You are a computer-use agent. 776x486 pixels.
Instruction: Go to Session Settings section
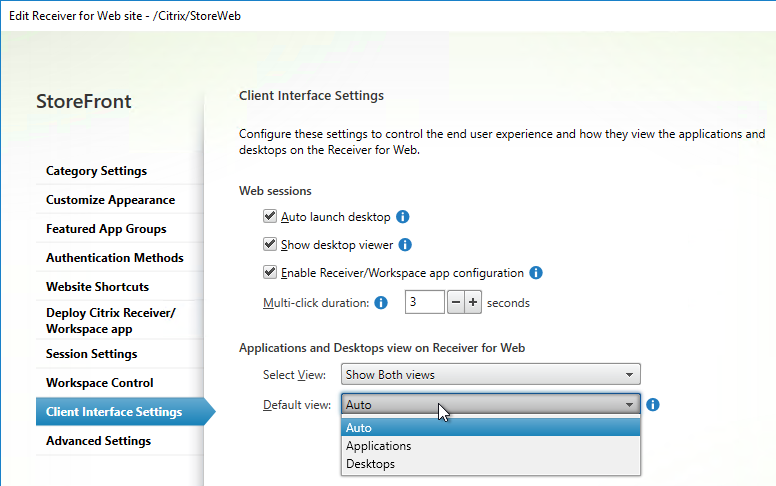pyautogui.click(x=120, y=354)
